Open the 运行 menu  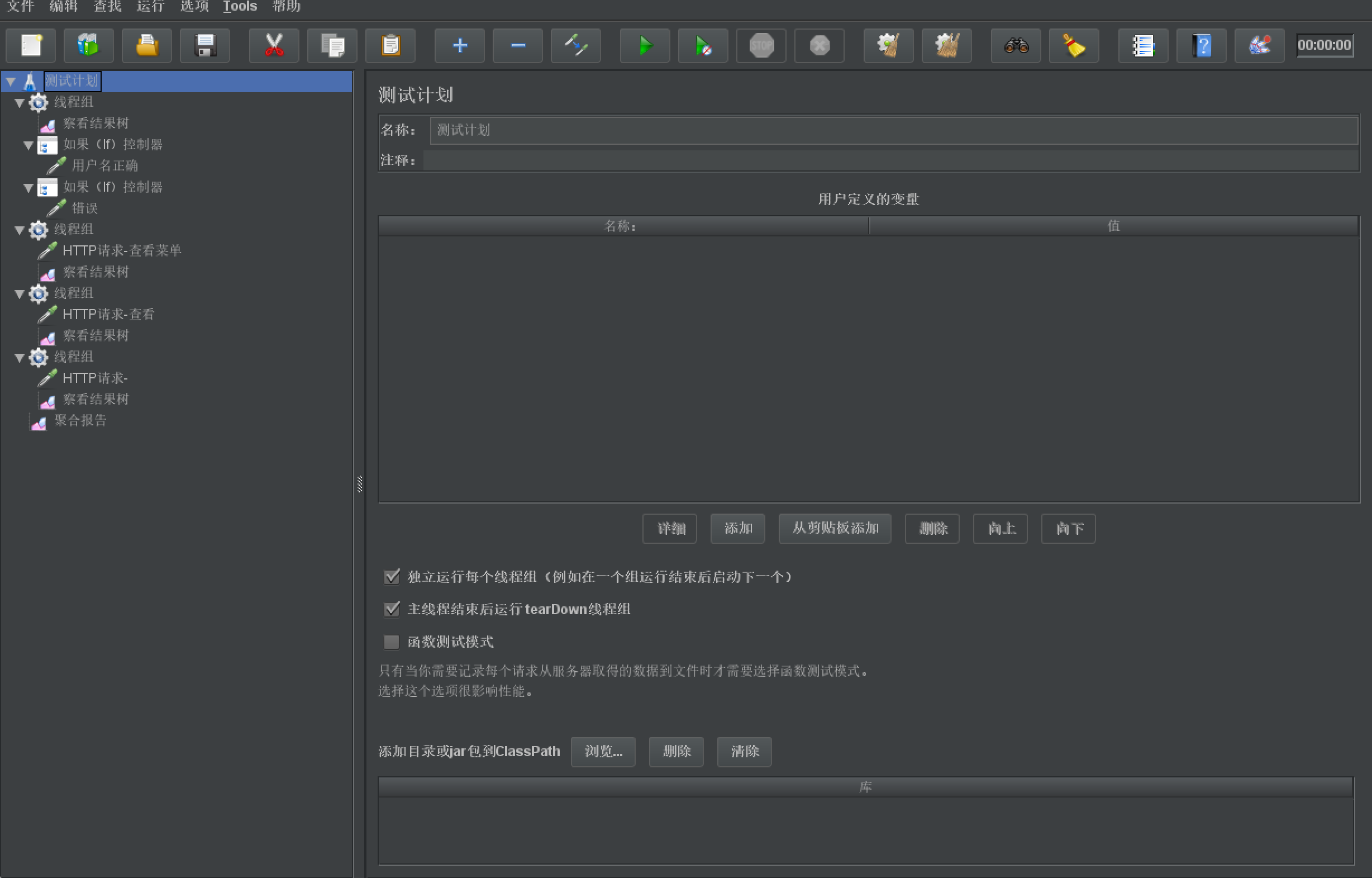[150, 6]
